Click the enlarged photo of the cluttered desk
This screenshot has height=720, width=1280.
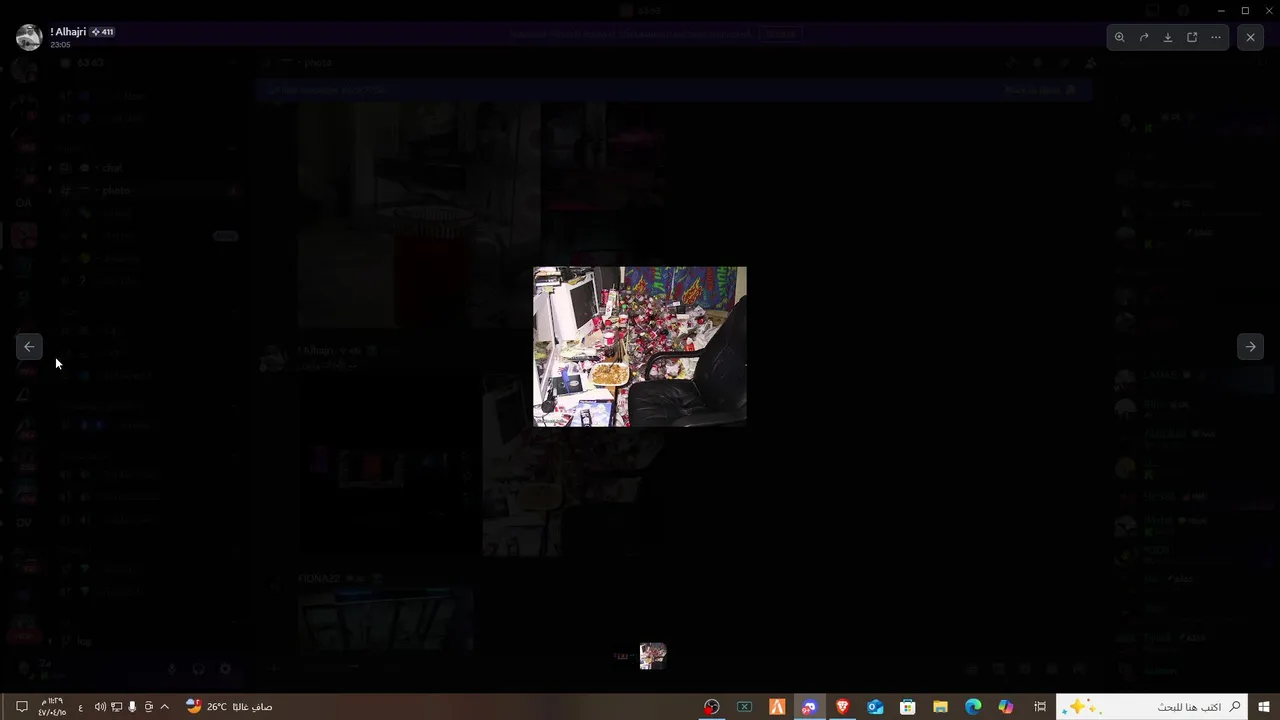coord(640,346)
